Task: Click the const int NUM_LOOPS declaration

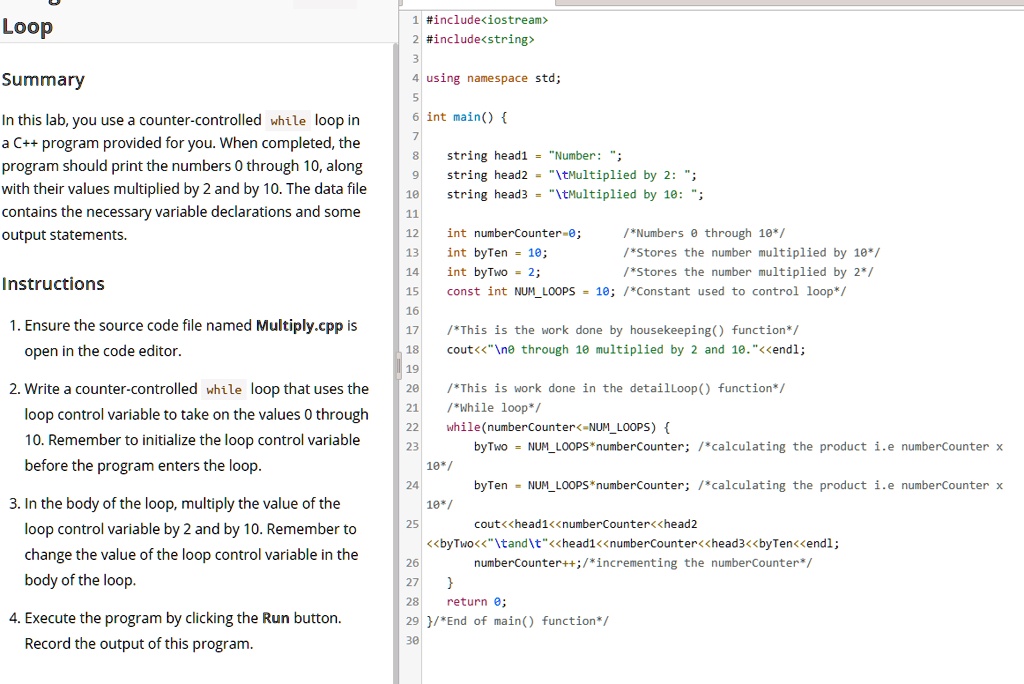Action: pos(530,291)
